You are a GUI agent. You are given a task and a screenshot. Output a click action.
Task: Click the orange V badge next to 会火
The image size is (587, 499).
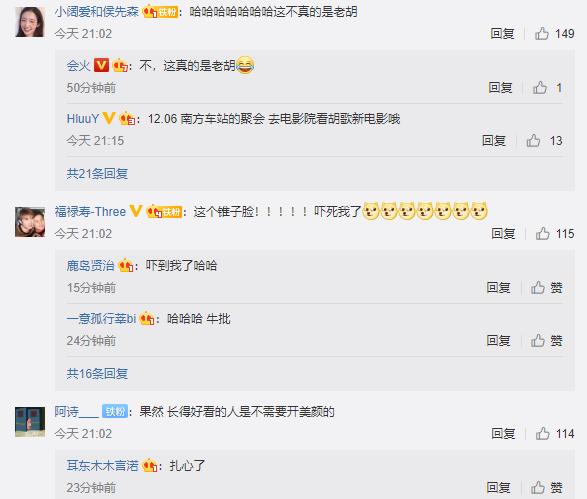point(101,65)
